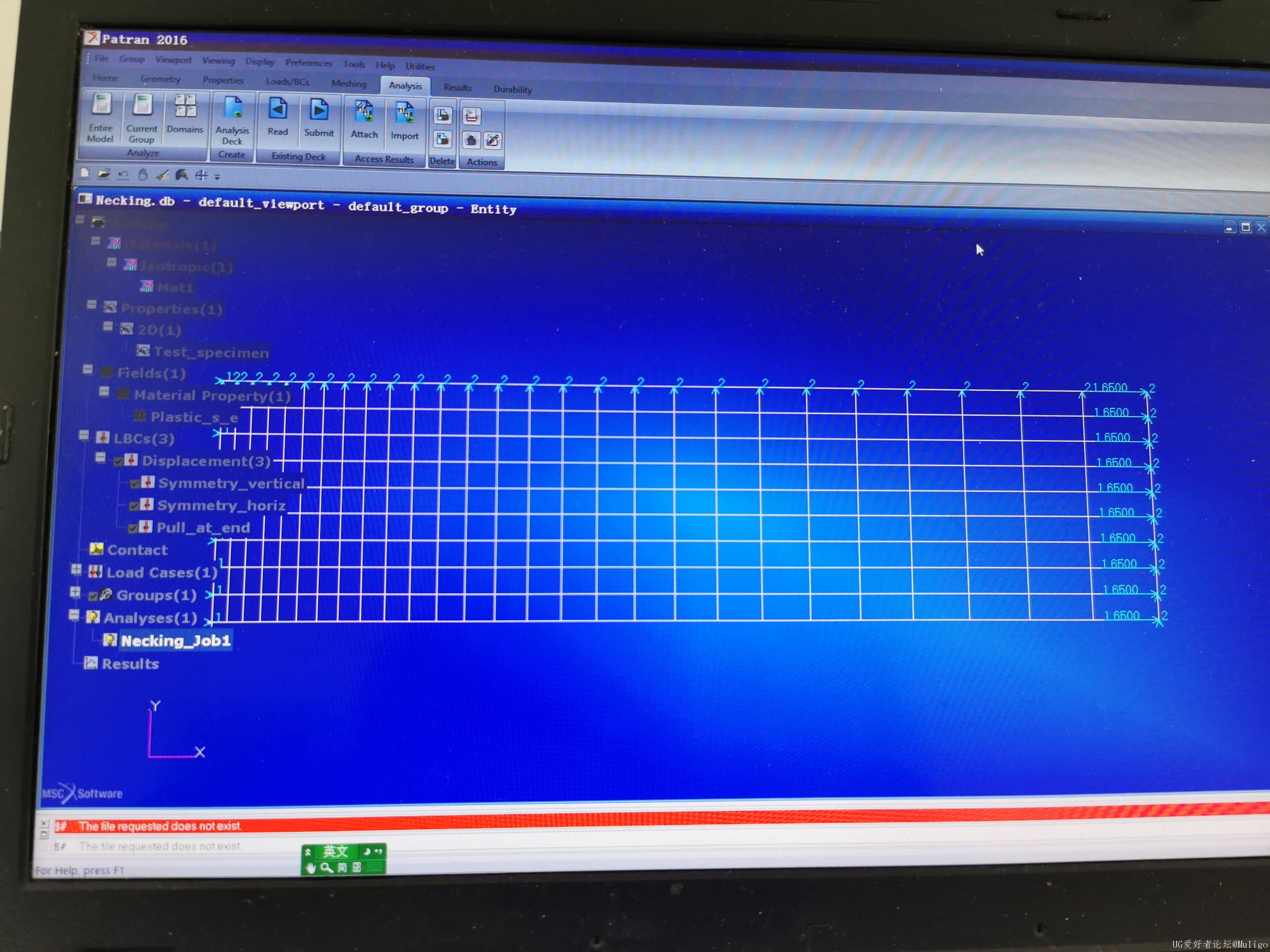Click the lower-right Actions group edit icon
The height and width of the screenshot is (952, 1270).
point(493,141)
